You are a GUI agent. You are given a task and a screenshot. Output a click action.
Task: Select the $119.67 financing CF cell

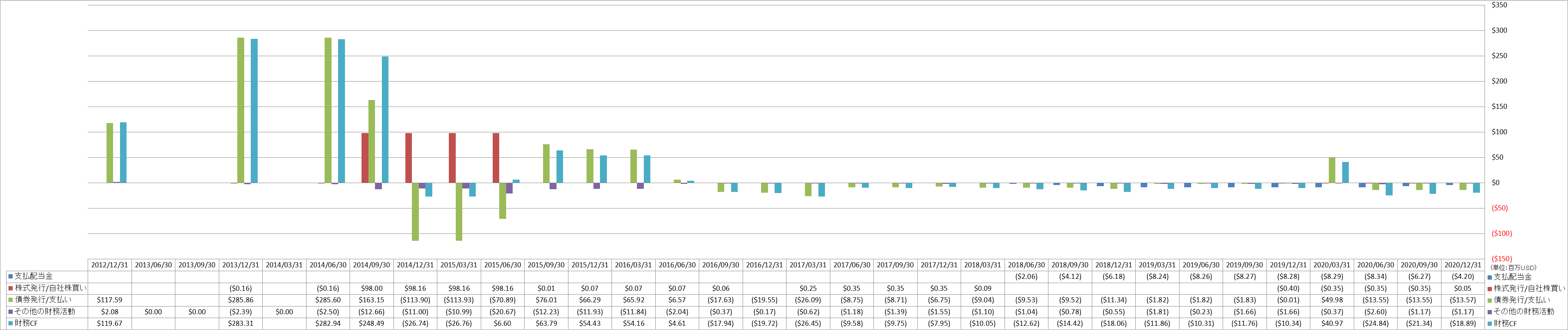click(x=110, y=323)
